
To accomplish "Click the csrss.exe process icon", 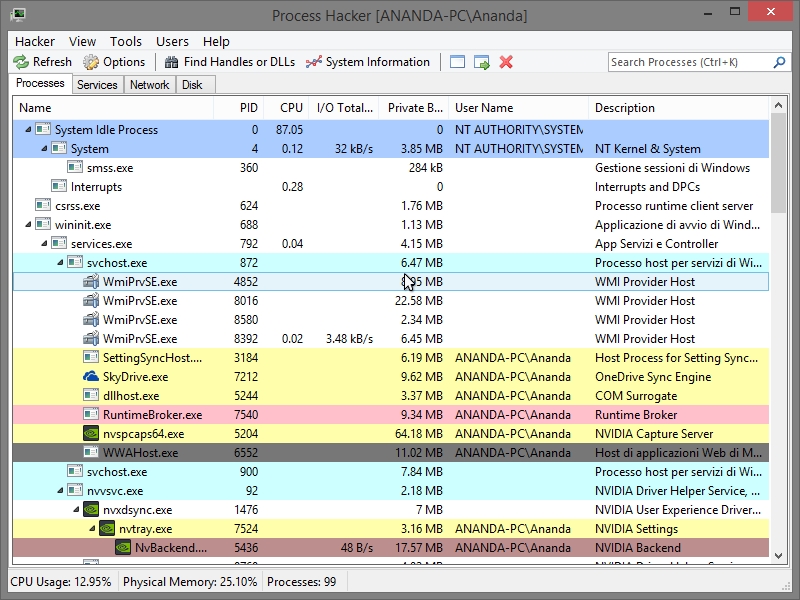I will pyautogui.click(x=43, y=206).
